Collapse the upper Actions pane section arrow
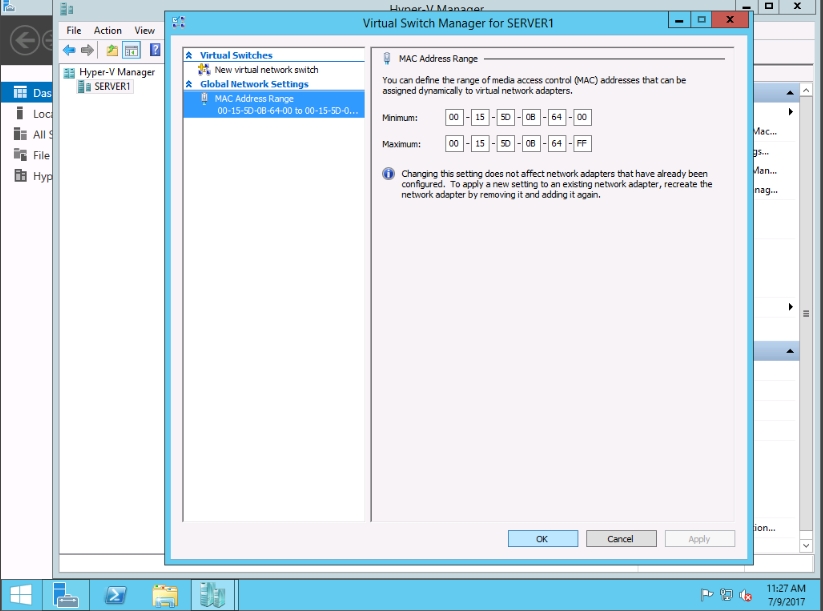Viewport: 823px width, 611px height. [790, 93]
